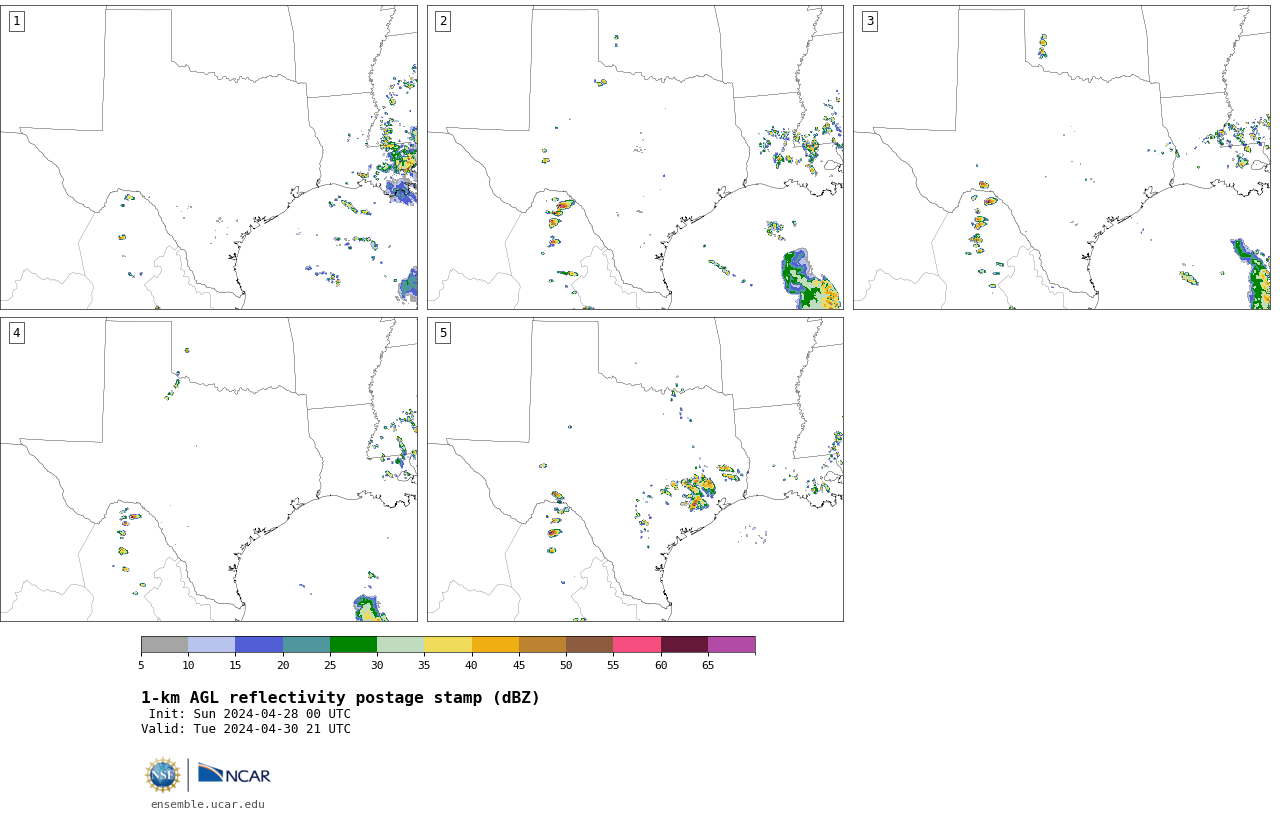Click the colorbar tick label '65'
The width and height of the screenshot is (1280, 815).
(708, 665)
